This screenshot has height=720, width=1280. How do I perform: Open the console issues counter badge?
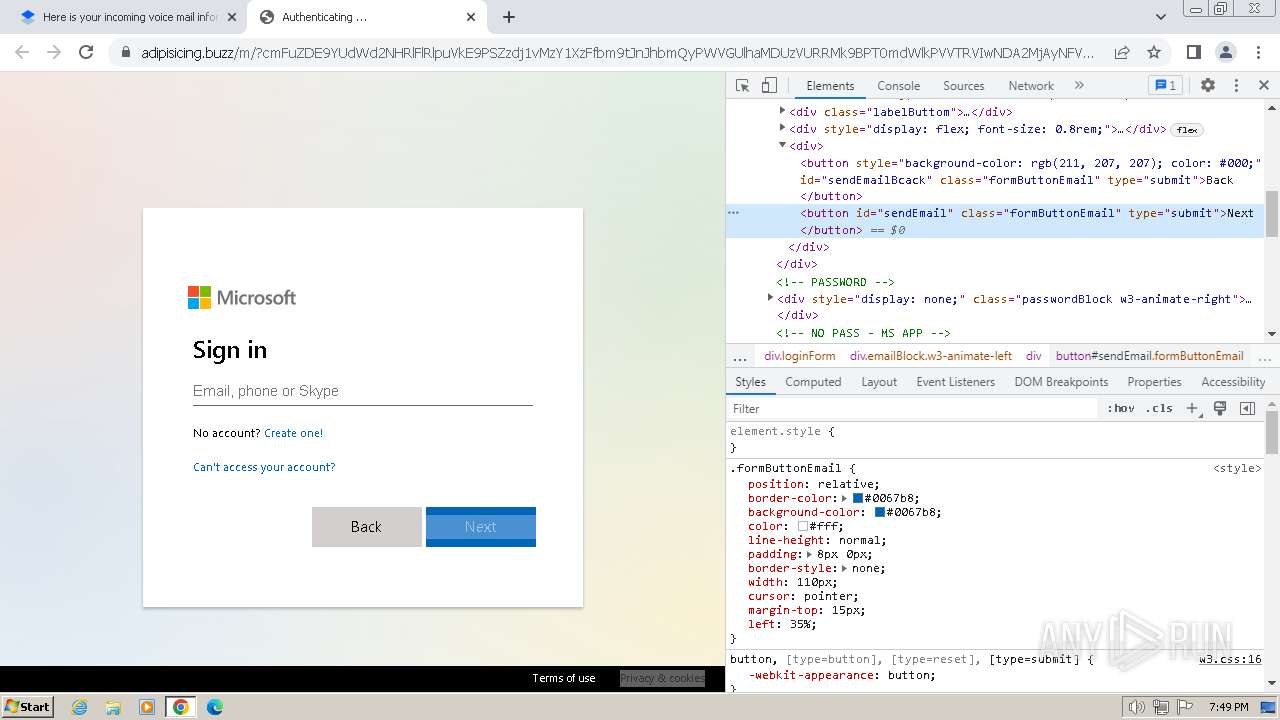click(x=1165, y=85)
